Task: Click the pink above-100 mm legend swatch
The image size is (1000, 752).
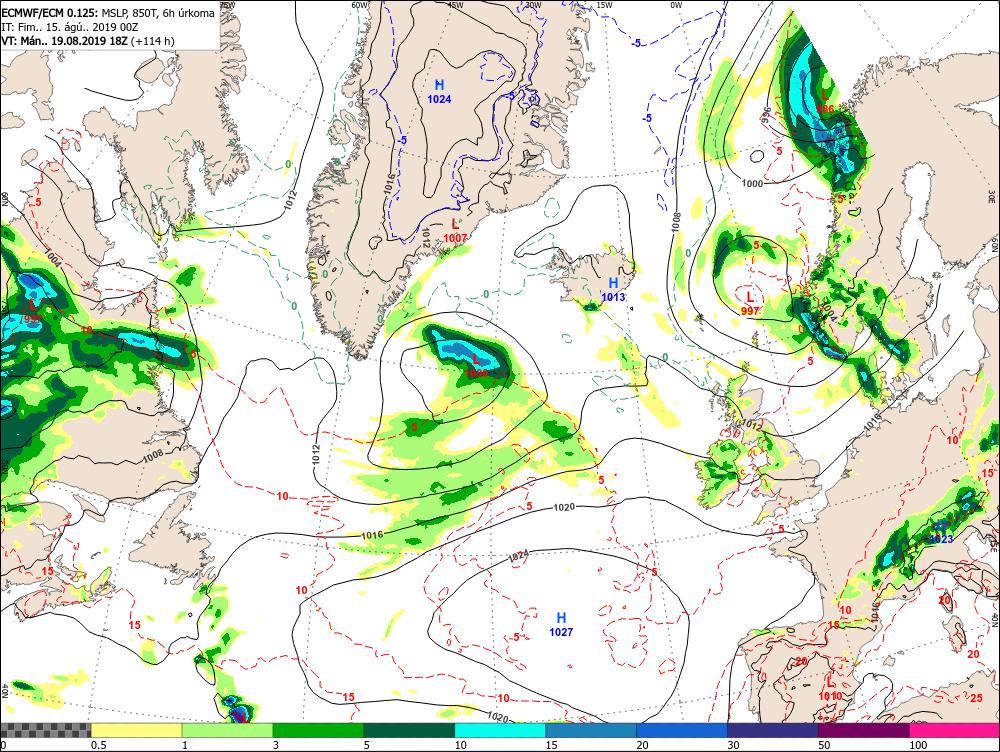Action: [954, 730]
